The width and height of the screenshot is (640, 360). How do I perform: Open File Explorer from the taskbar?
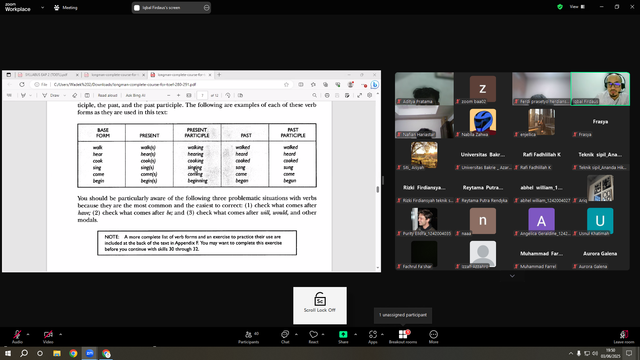57,353
